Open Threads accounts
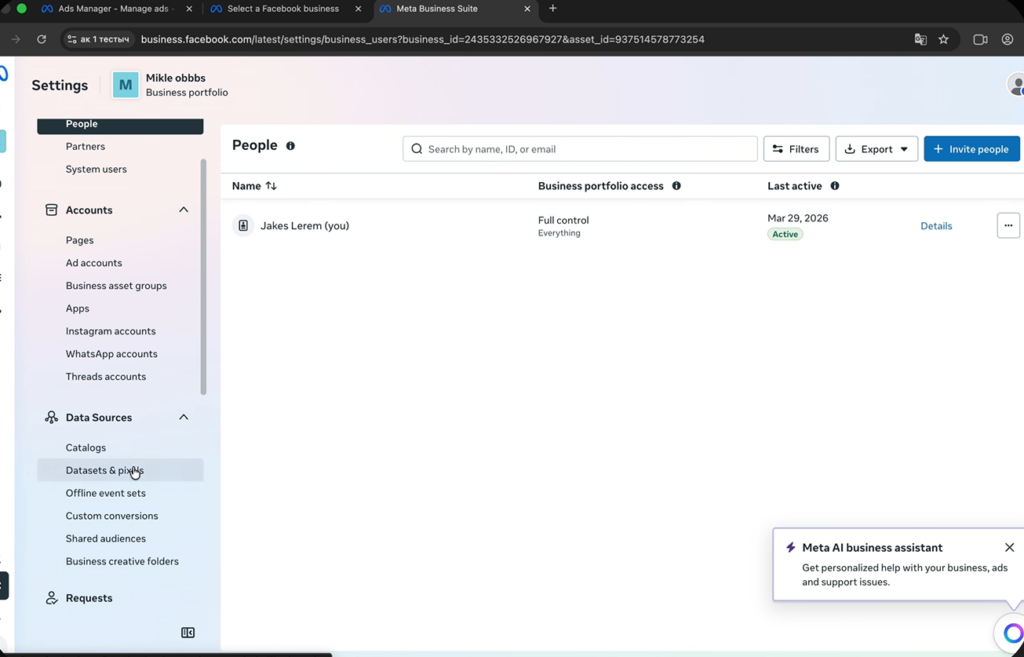 (105, 376)
